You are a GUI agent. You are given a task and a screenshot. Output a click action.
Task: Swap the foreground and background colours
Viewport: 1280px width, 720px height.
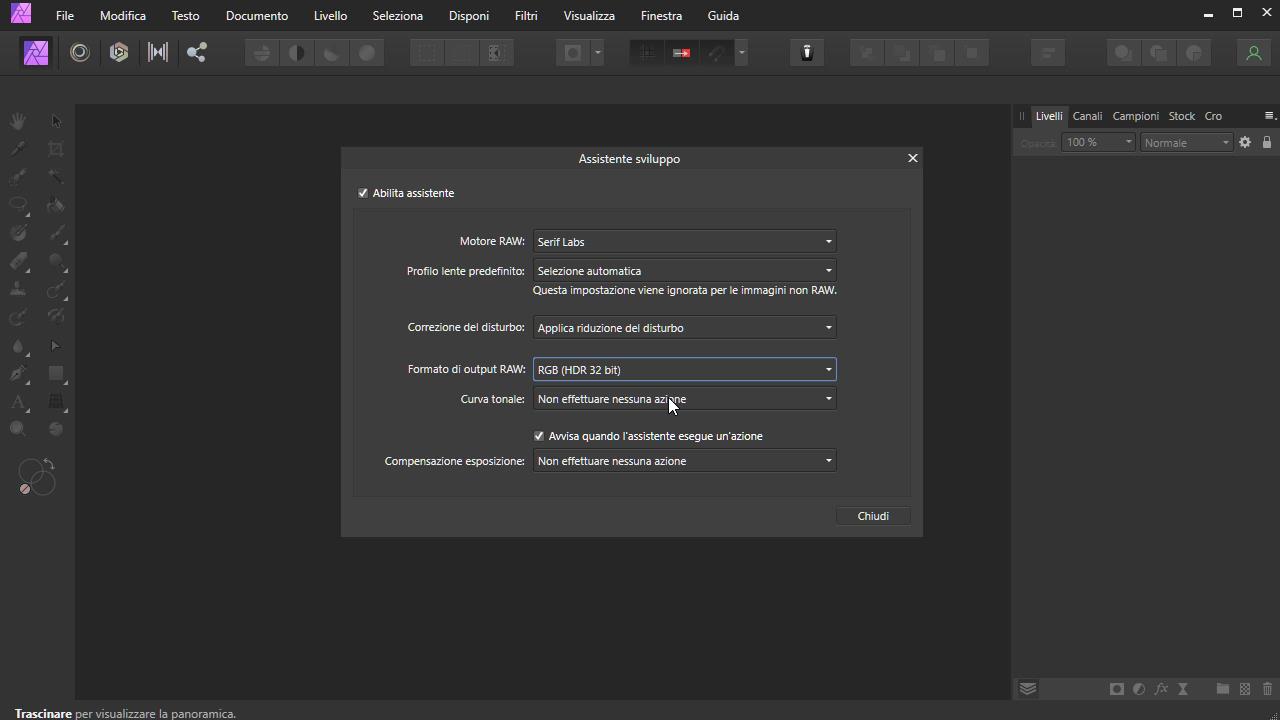[x=49, y=465]
